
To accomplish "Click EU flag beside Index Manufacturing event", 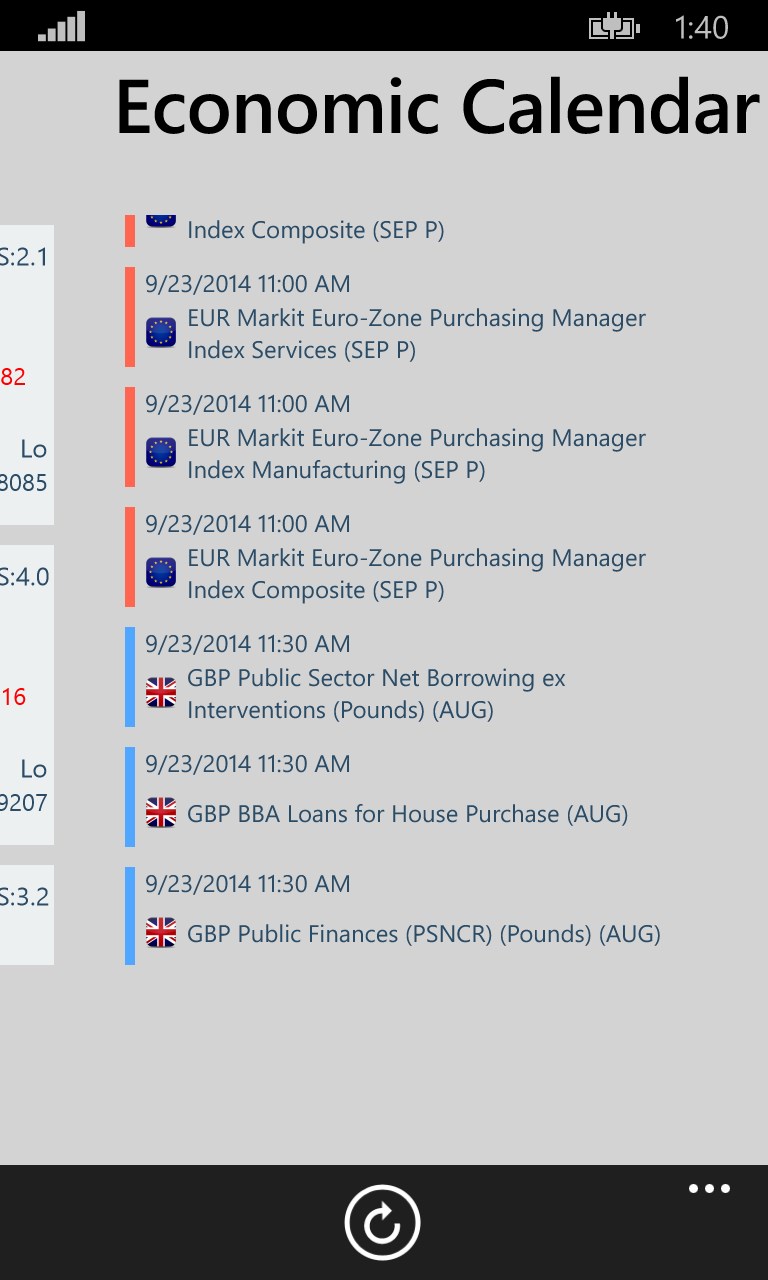I will tap(161, 452).
